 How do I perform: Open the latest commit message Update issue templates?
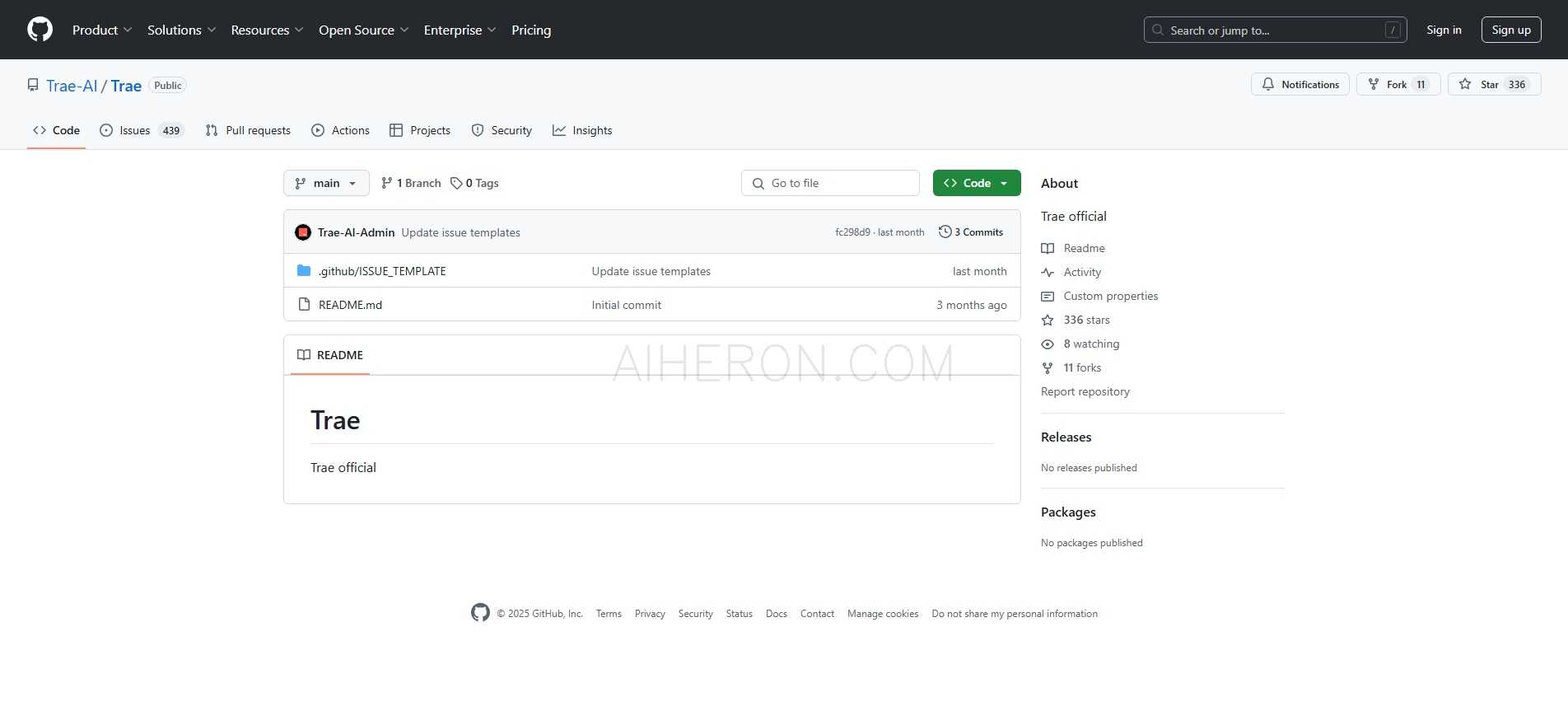tap(461, 232)
